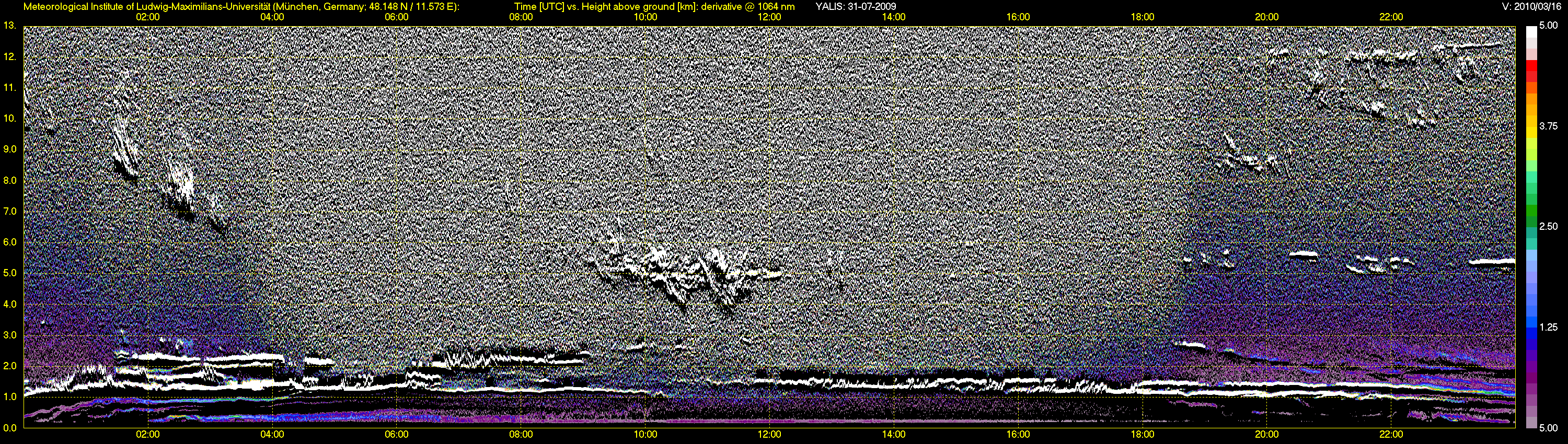This screenshot has width=1568, height=444.
Task: Click the 04:00 label on the bottom time axis
Action: [x=272, y=434]
